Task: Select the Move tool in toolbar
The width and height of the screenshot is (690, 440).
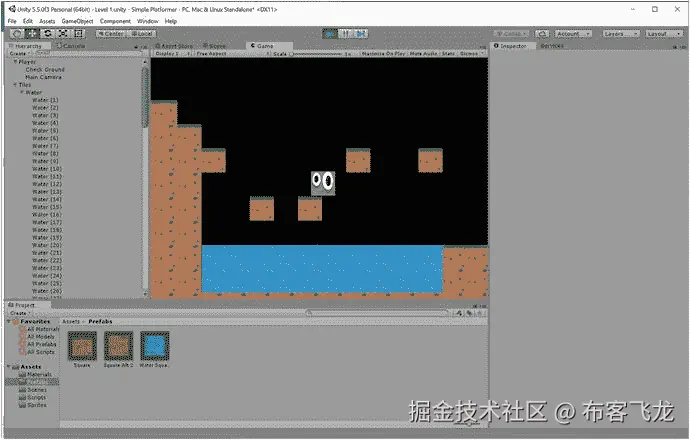Action: tap(33, 33)
